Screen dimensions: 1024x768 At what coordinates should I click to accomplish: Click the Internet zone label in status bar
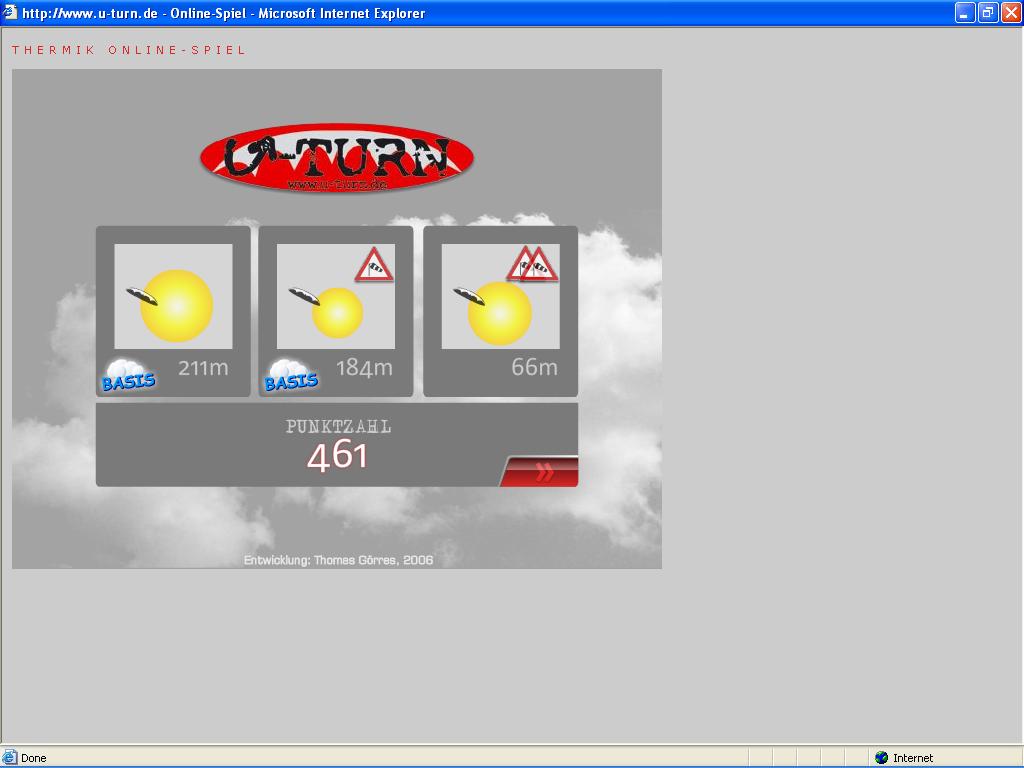(x=913, y=758)
